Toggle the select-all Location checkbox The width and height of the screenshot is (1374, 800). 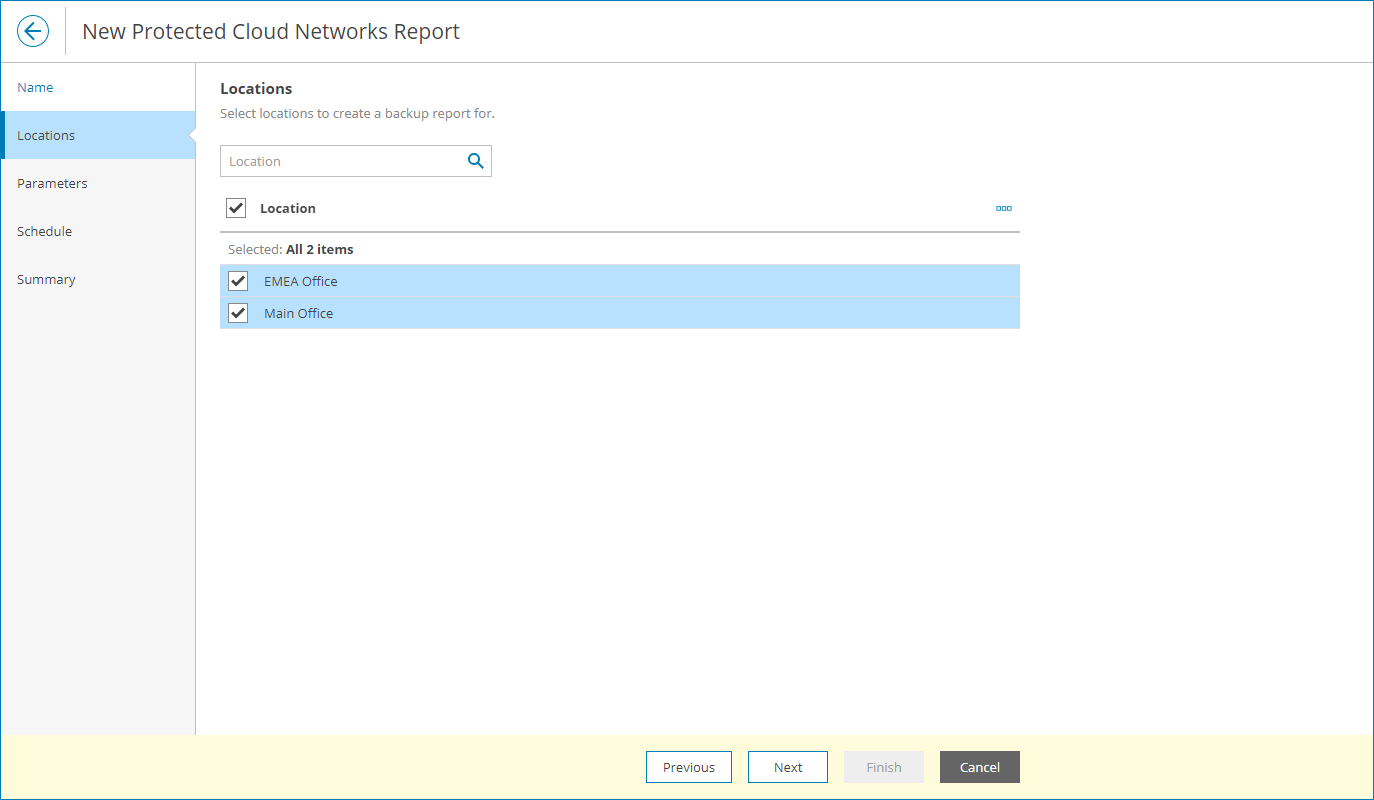tap(236, 208)
